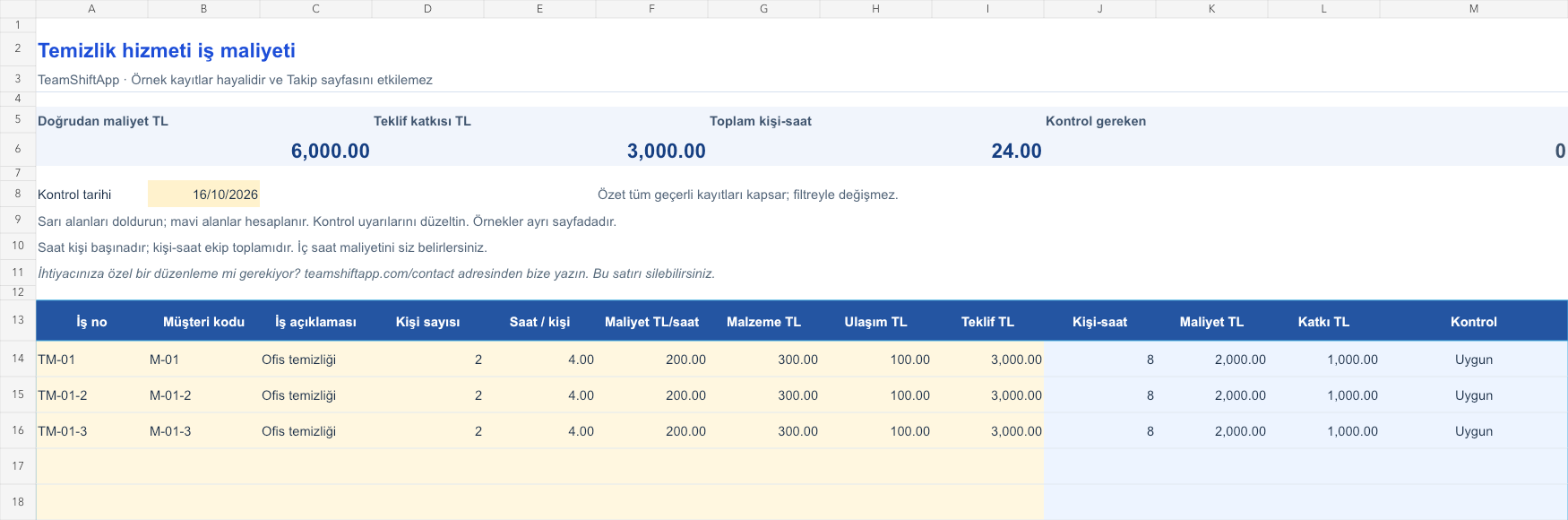Click the 'Müşteri kodu' table header

pyautogui.click(x=203, y=322)
